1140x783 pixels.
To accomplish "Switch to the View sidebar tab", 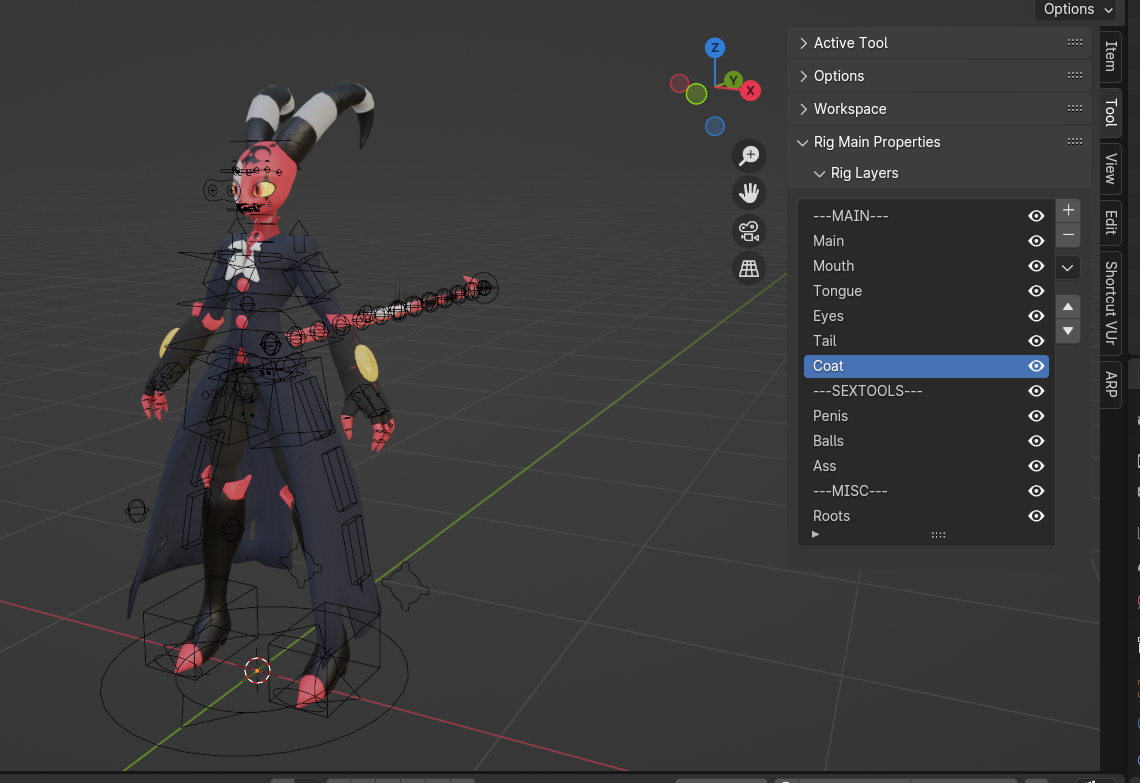I will point(1110,169).
